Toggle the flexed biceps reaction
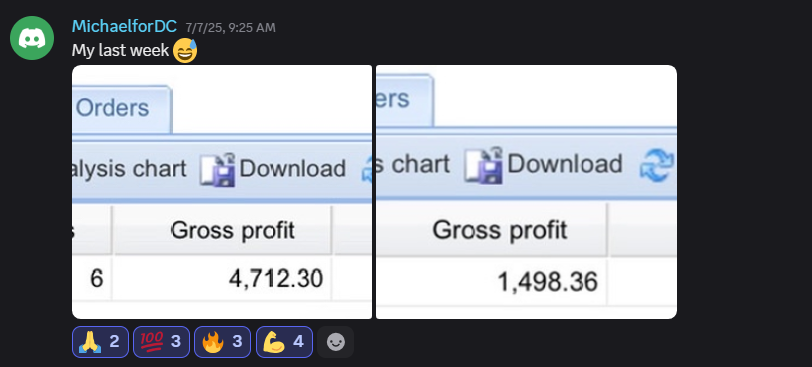 284,342
